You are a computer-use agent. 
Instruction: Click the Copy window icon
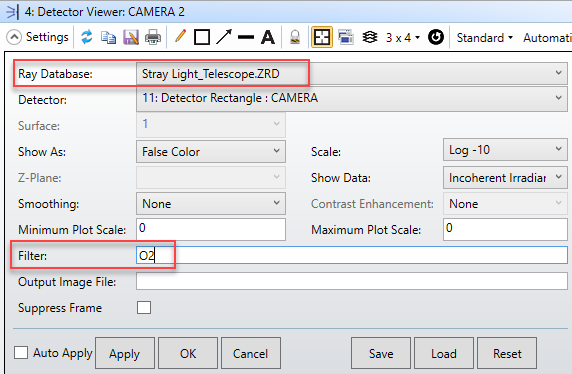pos(108,38)
